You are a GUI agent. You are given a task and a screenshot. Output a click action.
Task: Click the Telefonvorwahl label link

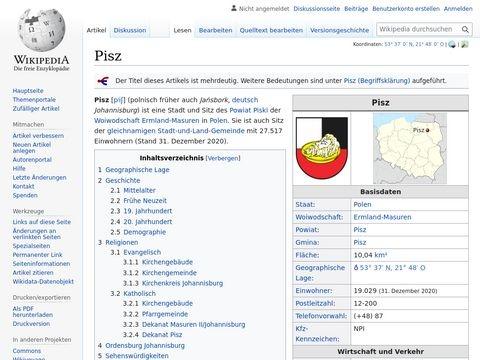(321, 316)
